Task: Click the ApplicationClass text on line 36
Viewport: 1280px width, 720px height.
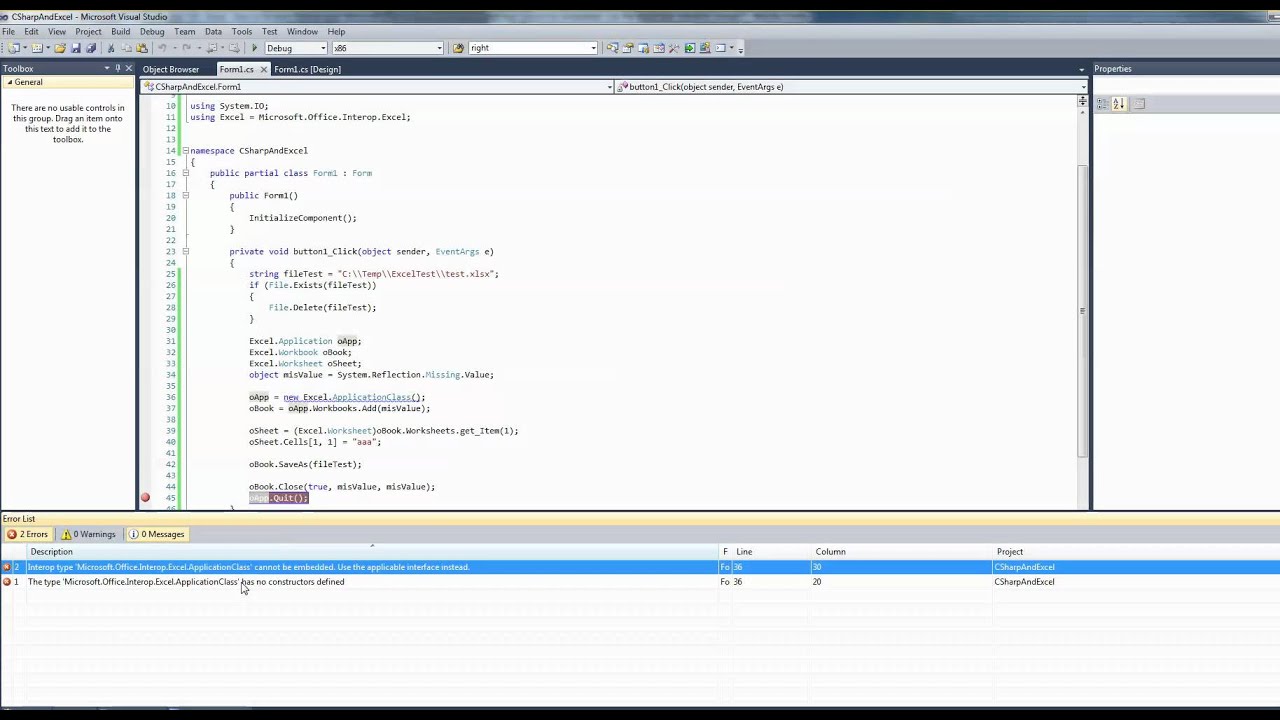Action: click(371, 397)
